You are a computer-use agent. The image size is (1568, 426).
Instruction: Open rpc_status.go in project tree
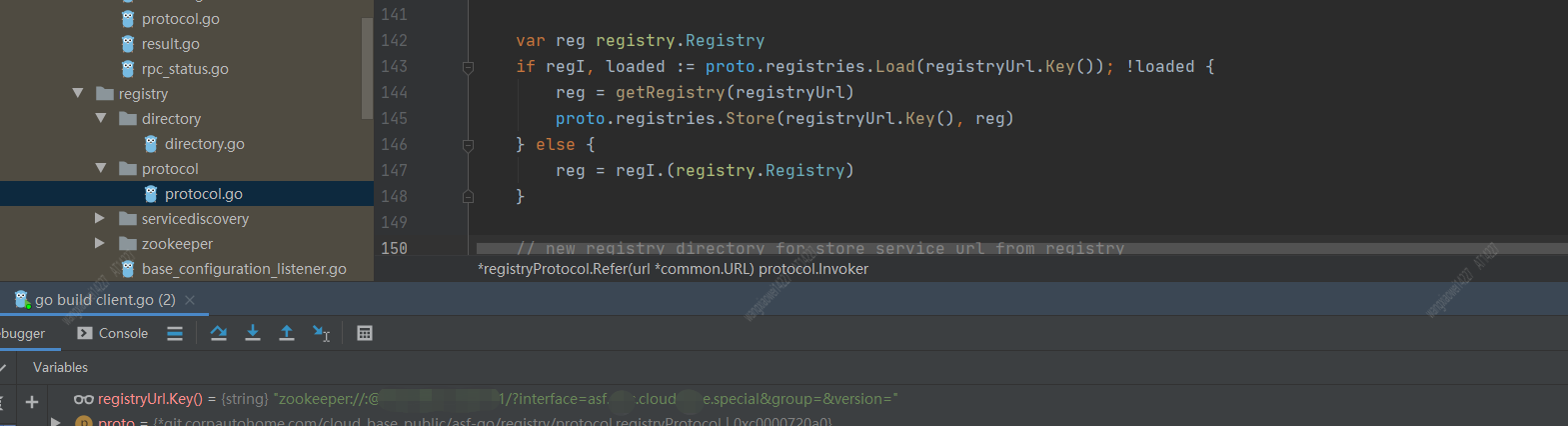tap(185, 69)
